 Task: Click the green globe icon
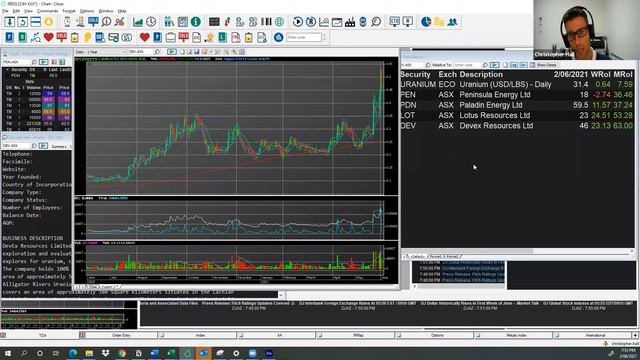pos(279,22)
